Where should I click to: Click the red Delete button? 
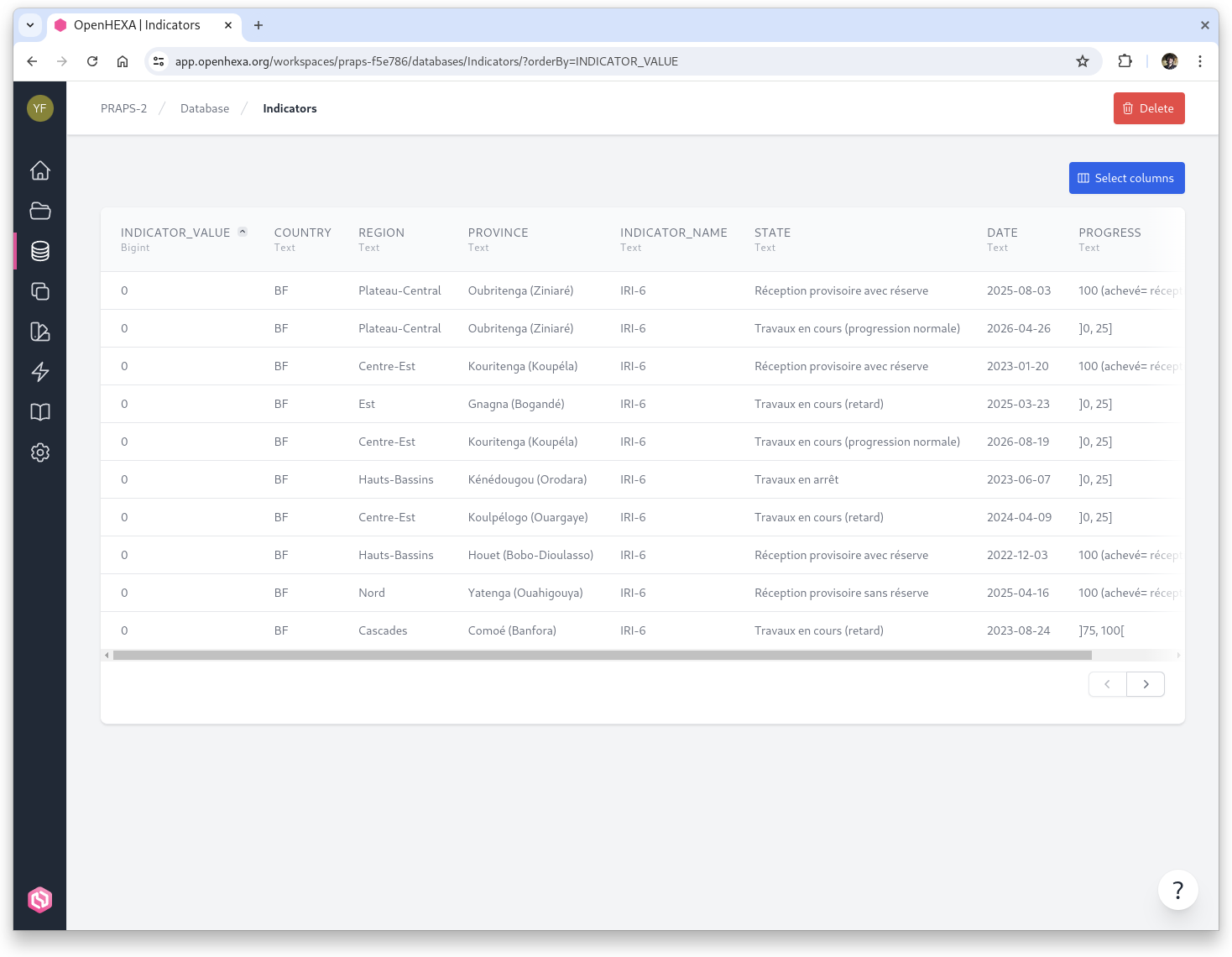point(1148,108)
